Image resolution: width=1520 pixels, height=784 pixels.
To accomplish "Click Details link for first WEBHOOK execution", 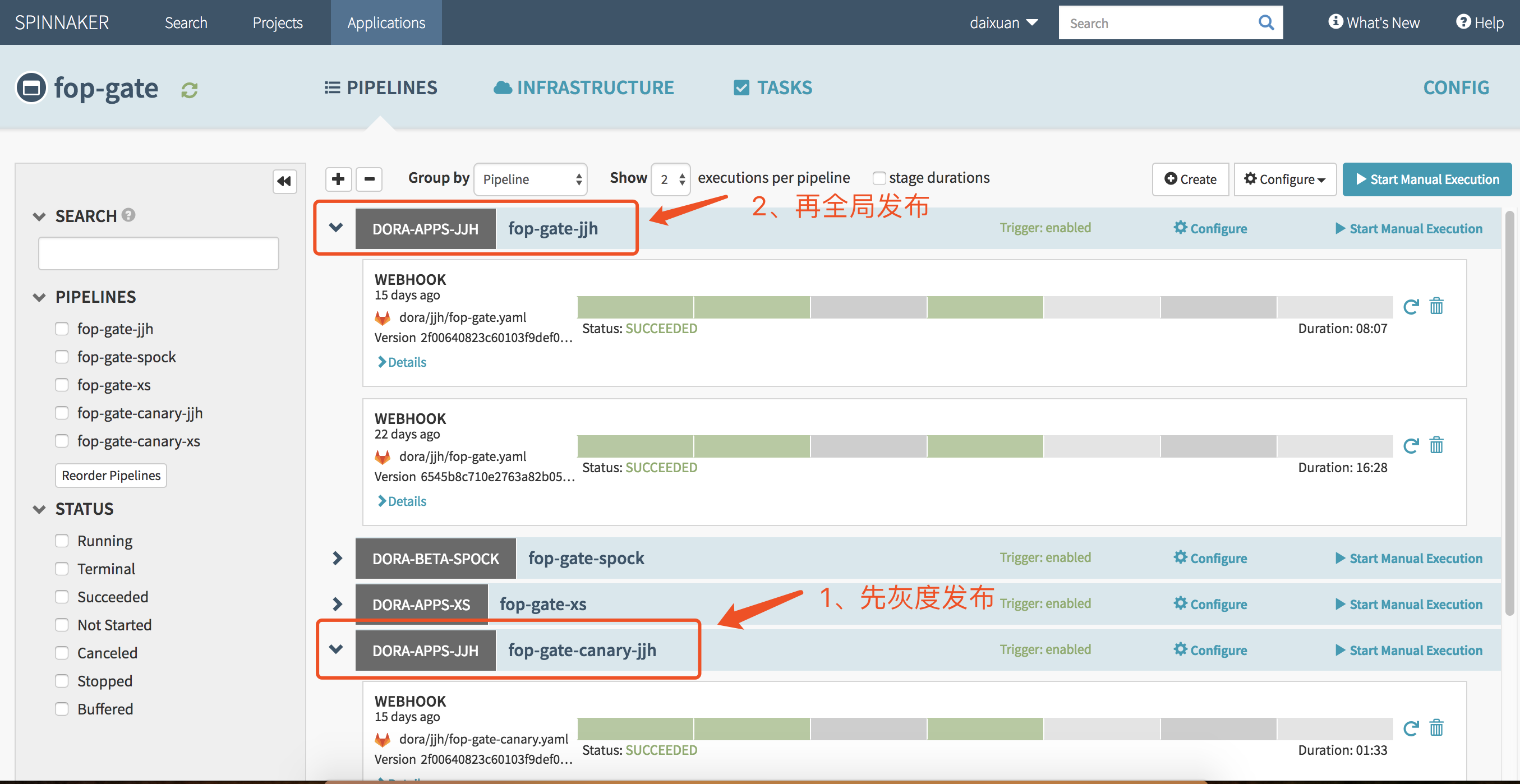I will coord(401,360).
